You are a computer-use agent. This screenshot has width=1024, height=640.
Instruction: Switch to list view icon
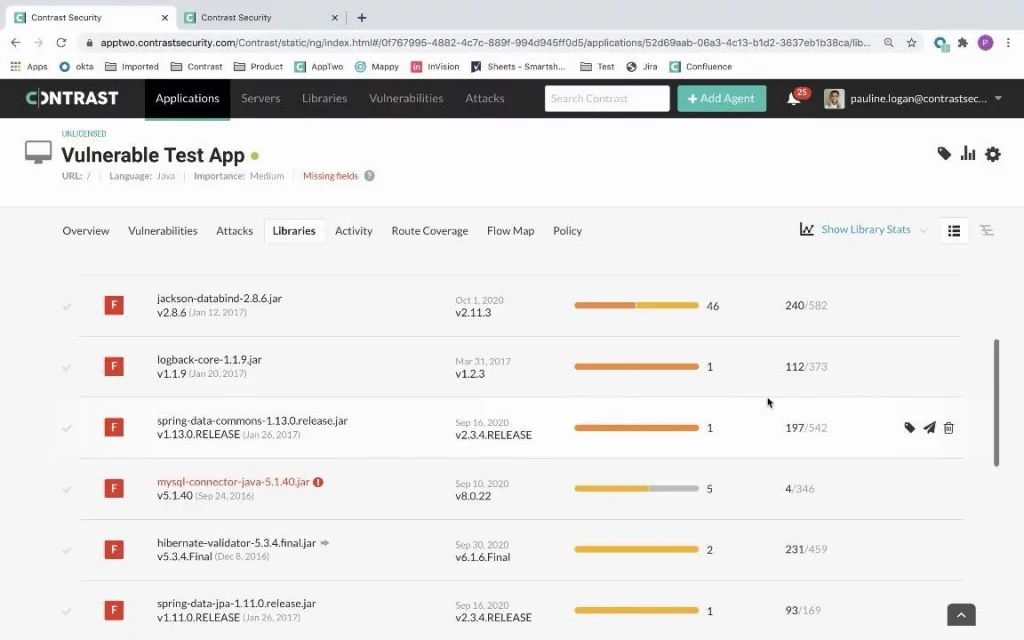[x=953, y=231]
